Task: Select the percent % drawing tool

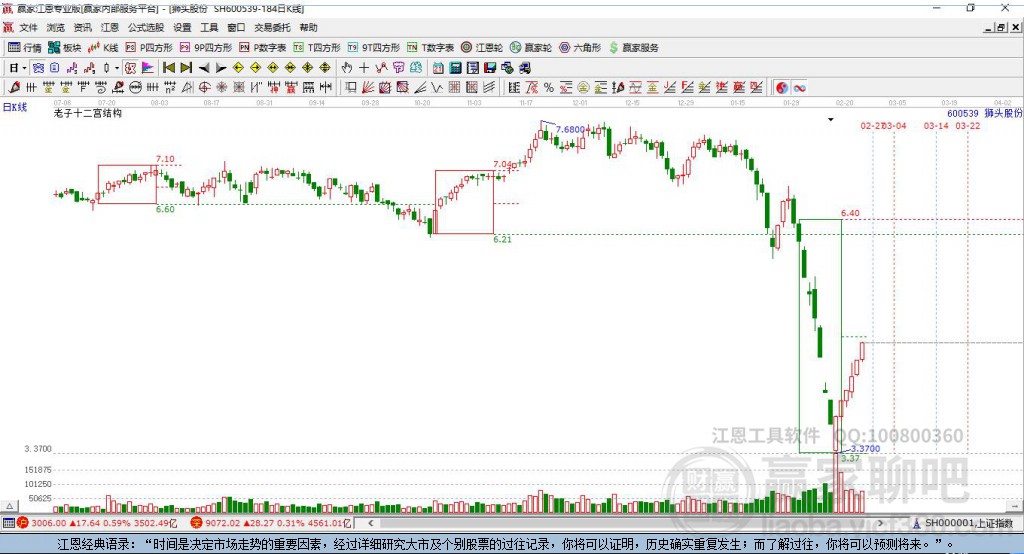Action: [x=549, y=88]
